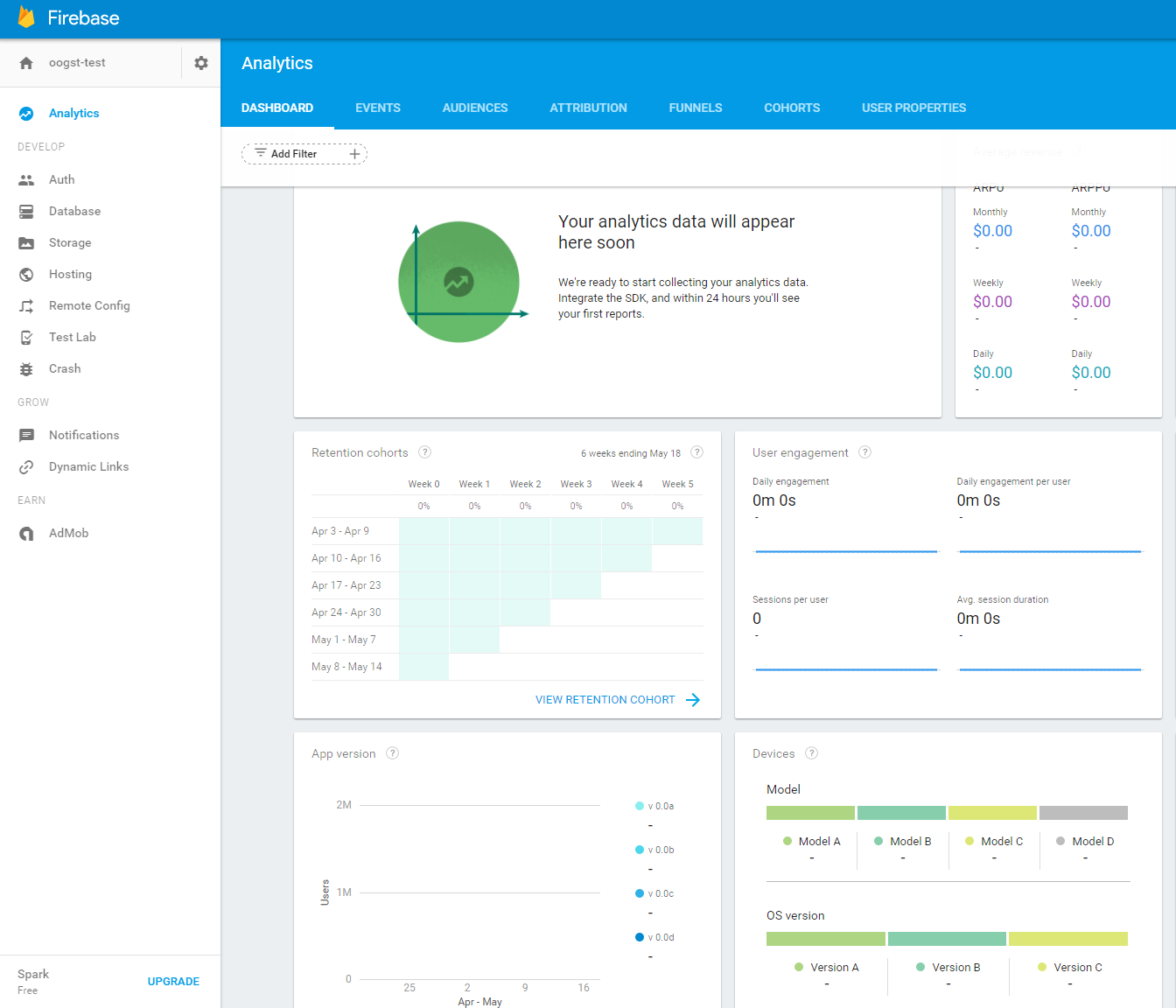Click Apr 3 - Apr 9 Week 0 cell
Image resolution: width=1176 pixels, height=1008 pixels.
[424, 531]
